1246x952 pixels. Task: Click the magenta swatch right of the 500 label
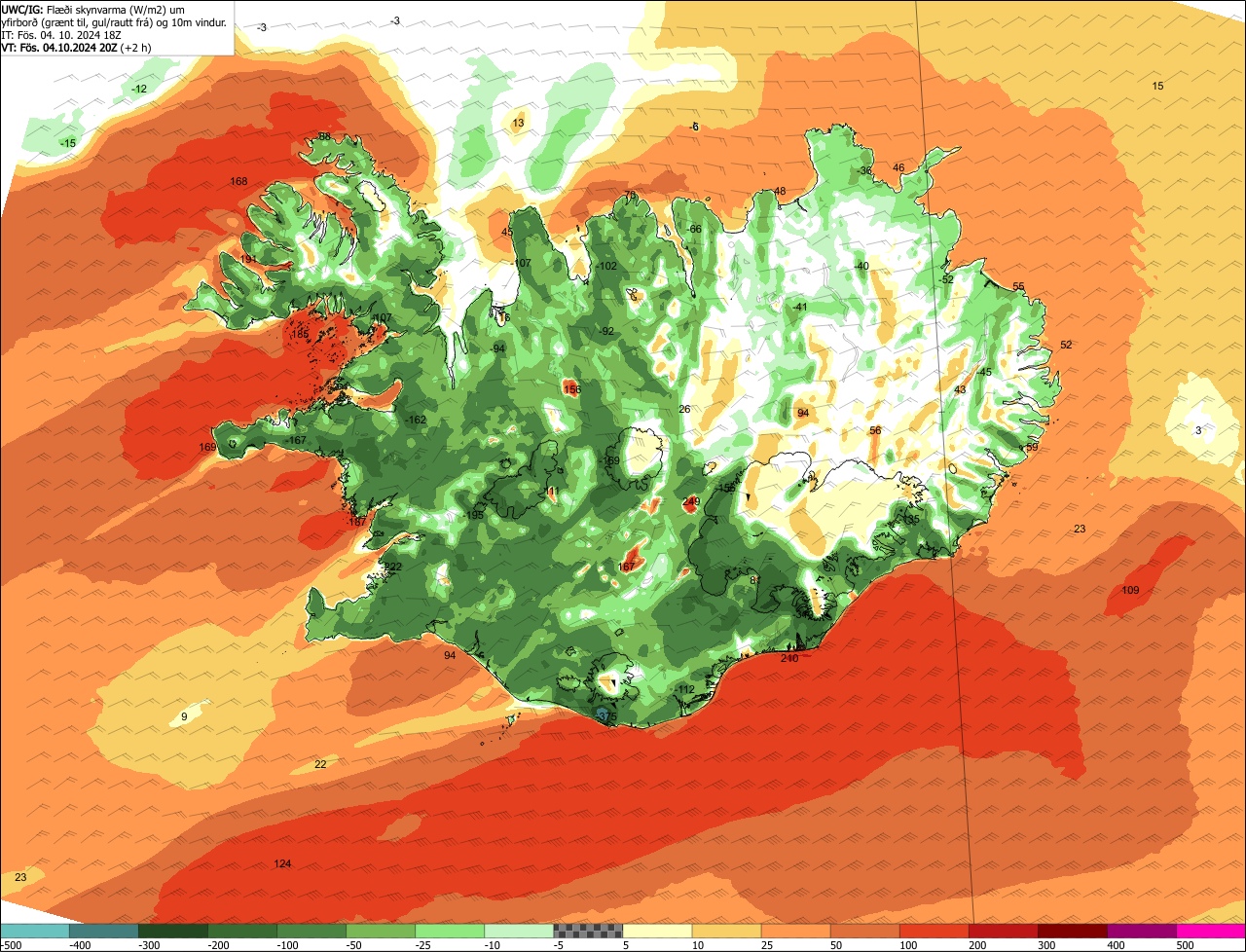pyautogui.click(x=1211, y=931)
